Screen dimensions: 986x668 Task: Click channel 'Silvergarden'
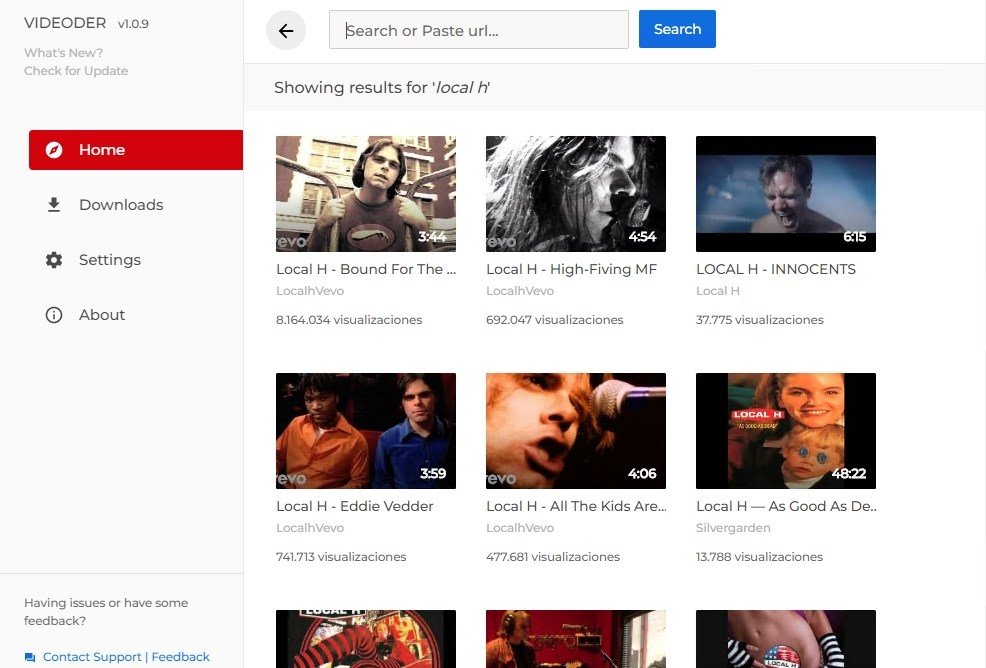point(733,528)
